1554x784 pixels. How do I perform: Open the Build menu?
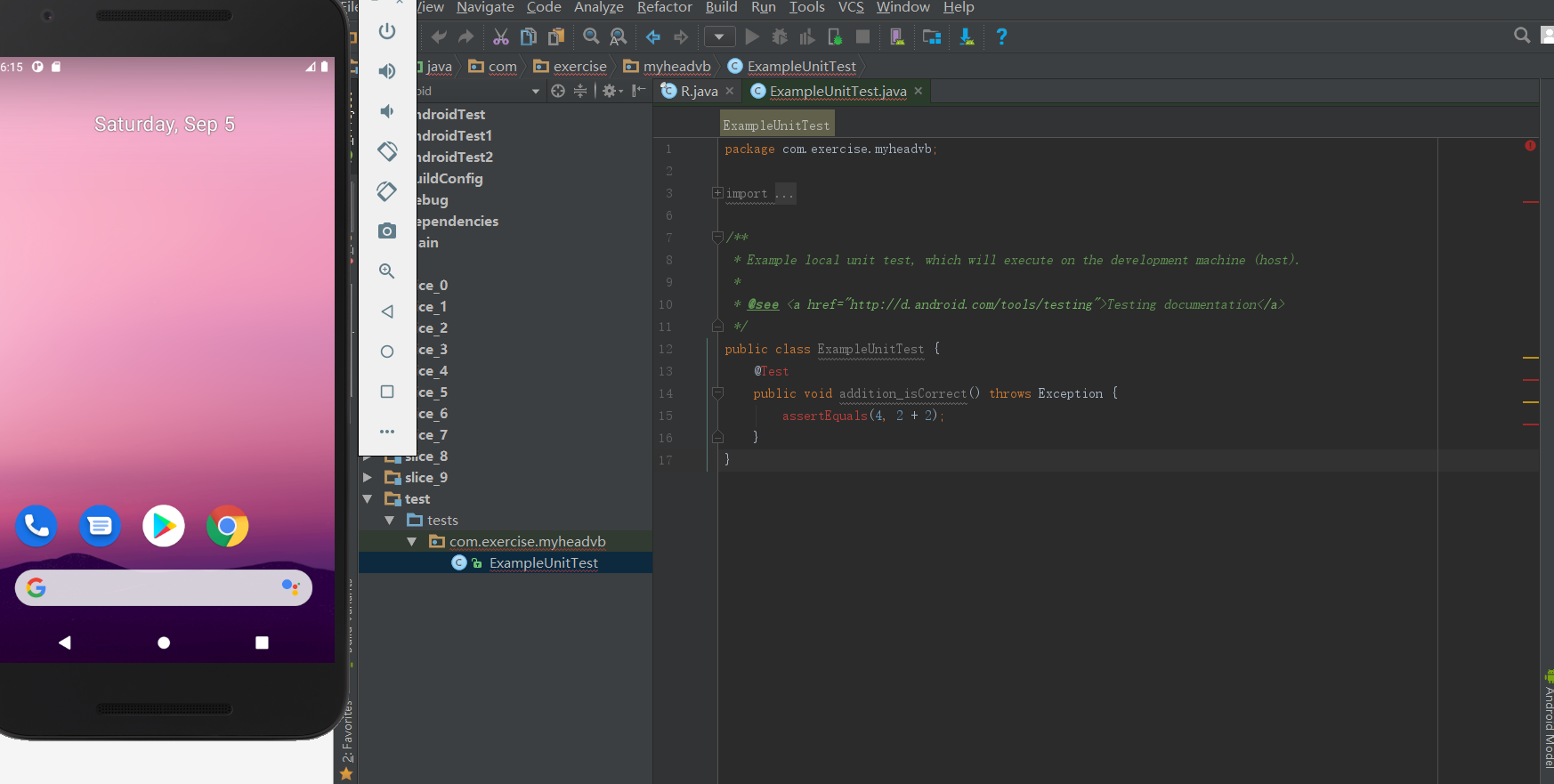click(722, 7)
